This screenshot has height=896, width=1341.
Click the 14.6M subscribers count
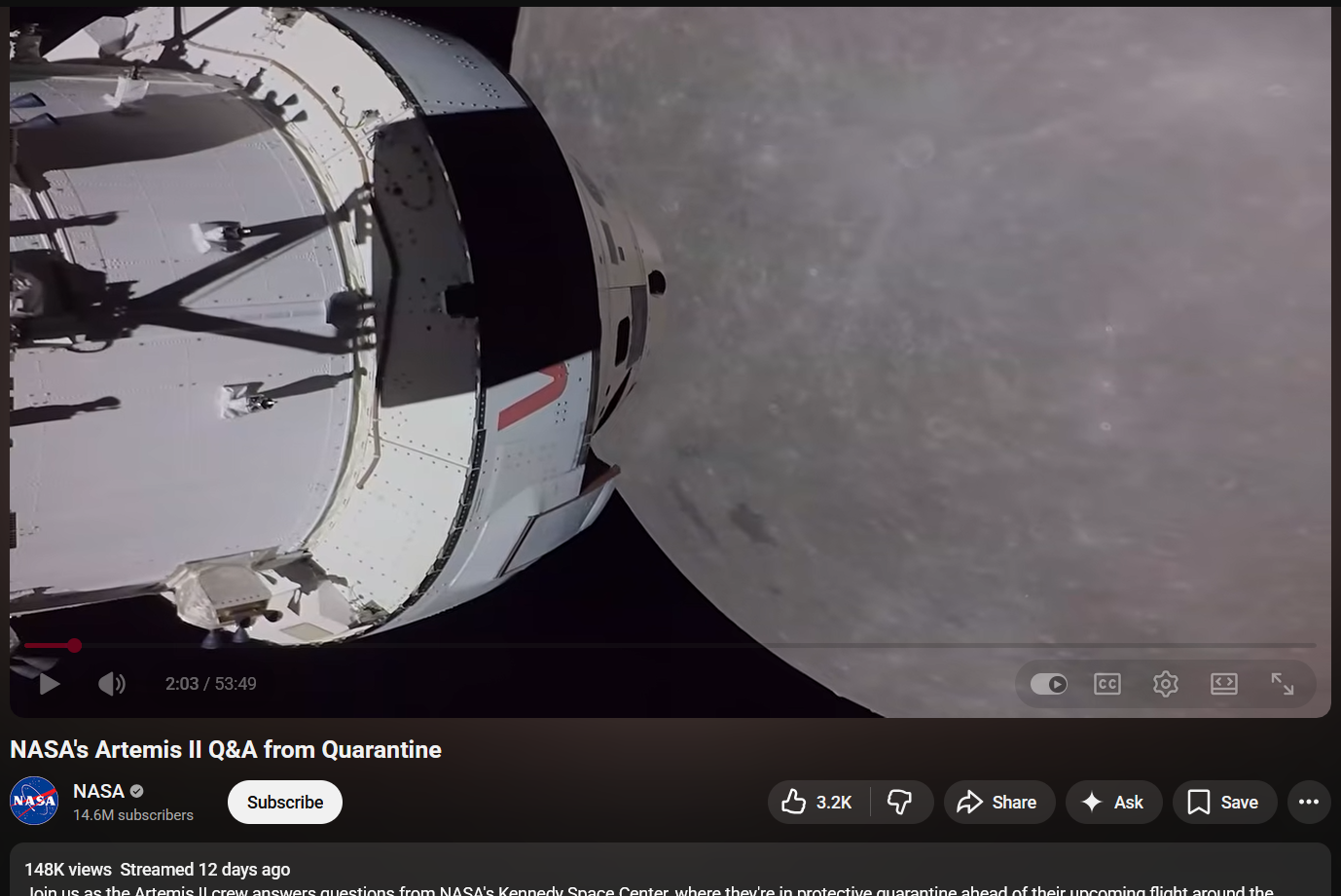[x=133, y=815]
